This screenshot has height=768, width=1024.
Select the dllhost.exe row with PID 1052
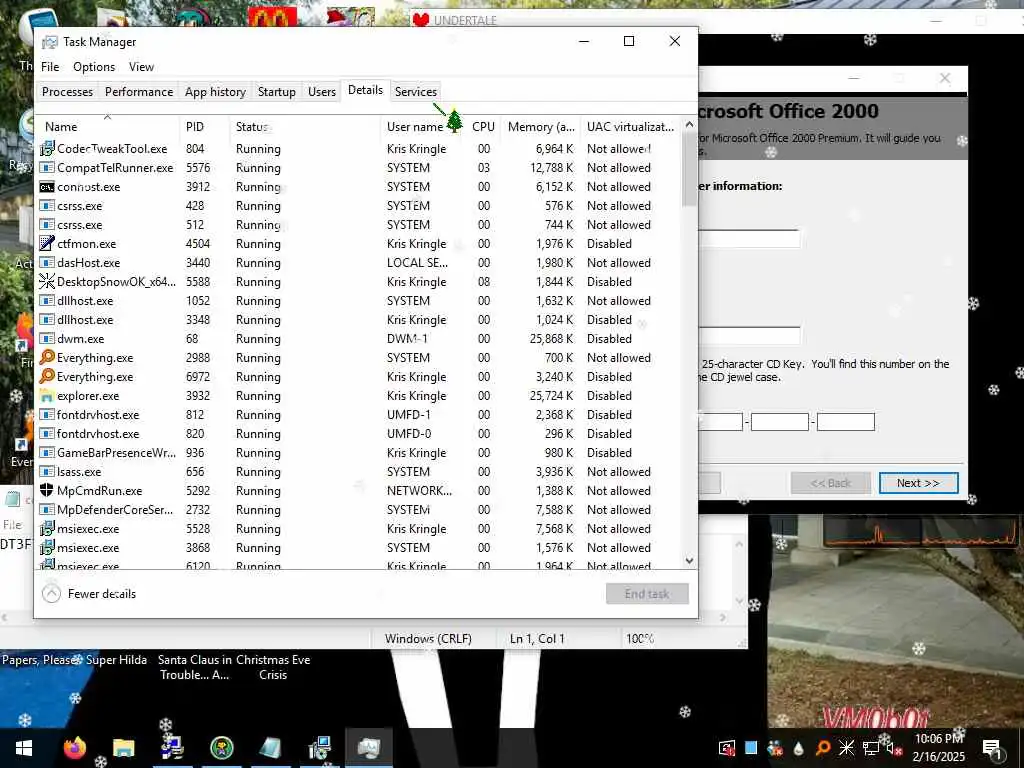tap(359, 300)
